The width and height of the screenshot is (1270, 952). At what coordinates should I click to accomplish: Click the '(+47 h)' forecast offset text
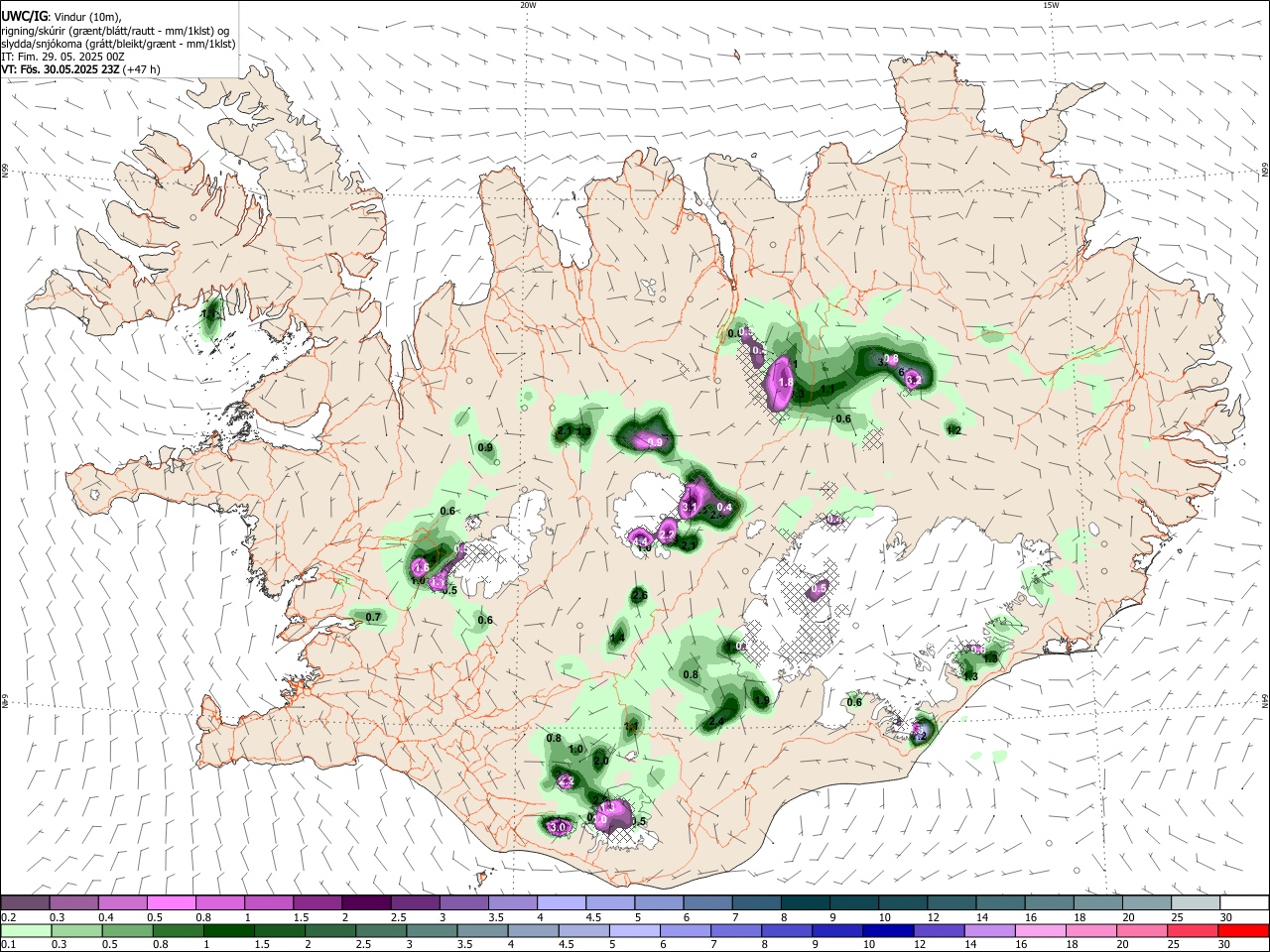(142, 69)
